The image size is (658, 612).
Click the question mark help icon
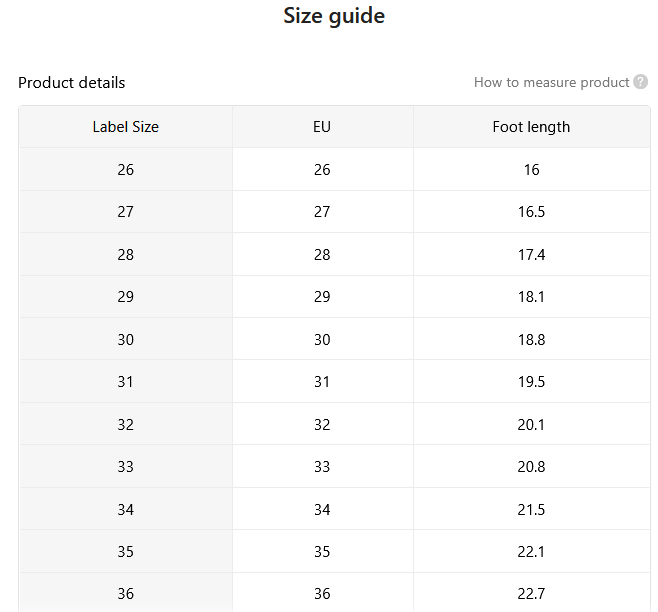[x=640, y=82]
